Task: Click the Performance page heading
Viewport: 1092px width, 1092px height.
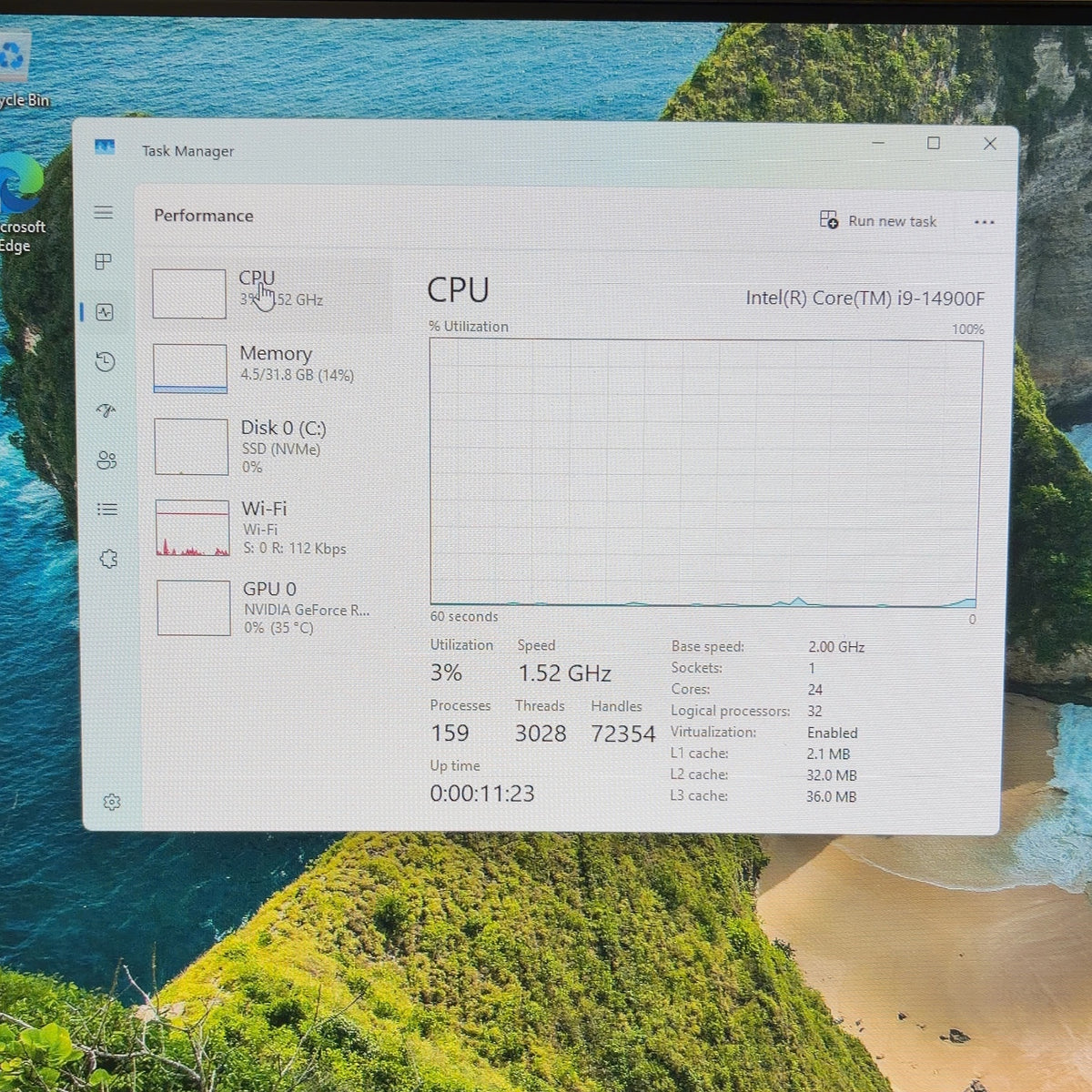Action: pyautogui.click(x=204, y=216)
